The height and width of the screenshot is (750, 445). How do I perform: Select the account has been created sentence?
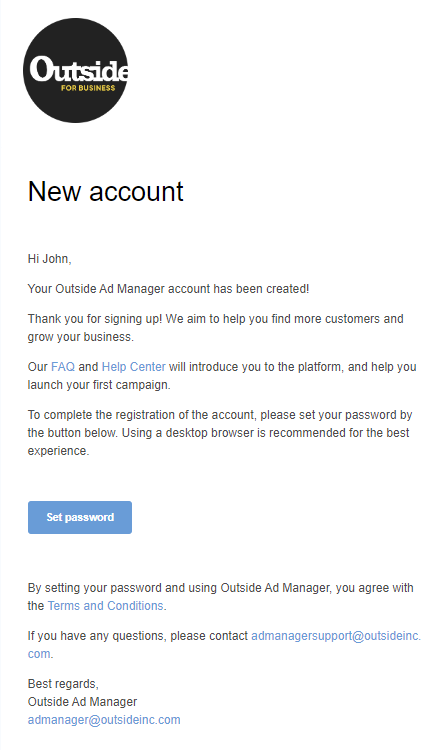coord(168,289)
